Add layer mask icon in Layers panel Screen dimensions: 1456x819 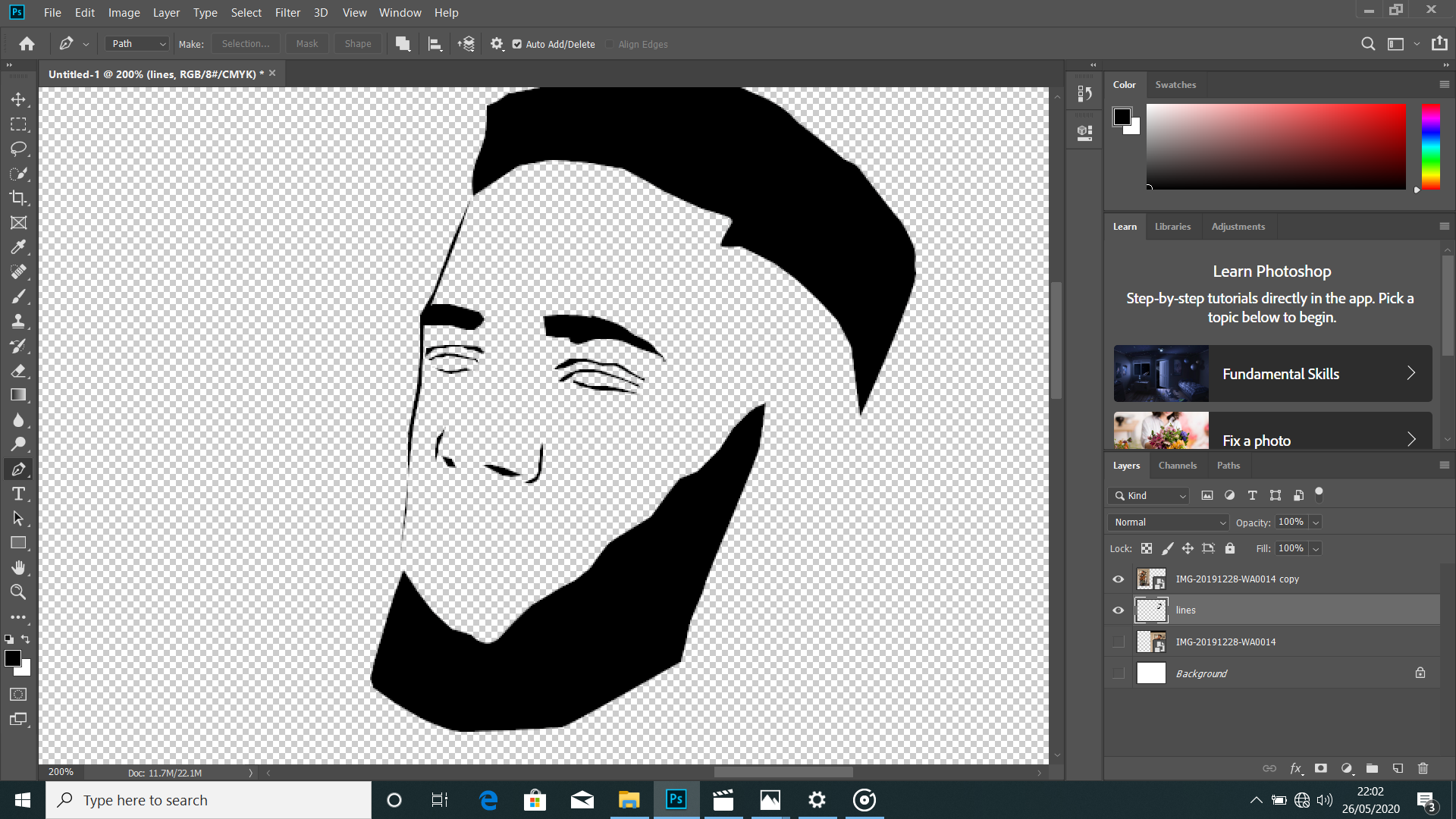[1320, 768]
